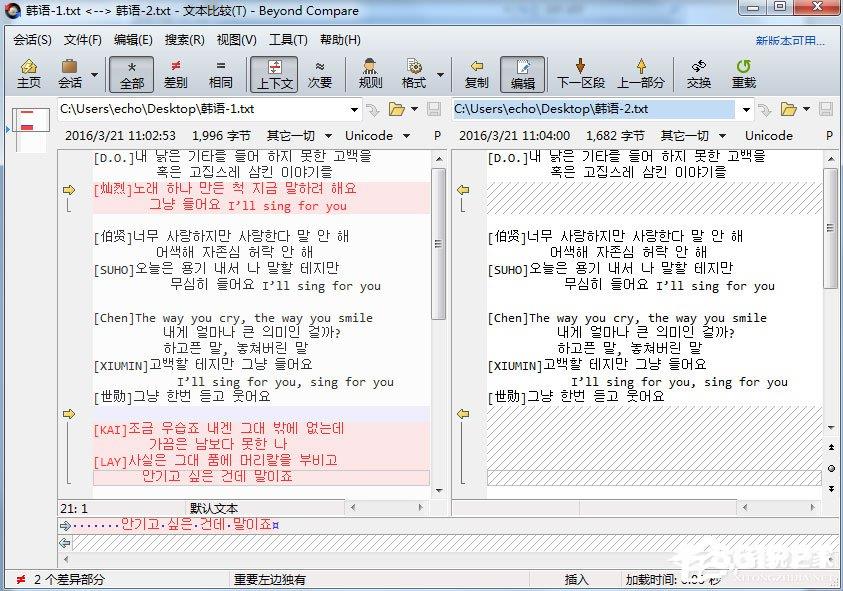Open the 文件(F) menu
843x591 pixels.
point(82,40)
